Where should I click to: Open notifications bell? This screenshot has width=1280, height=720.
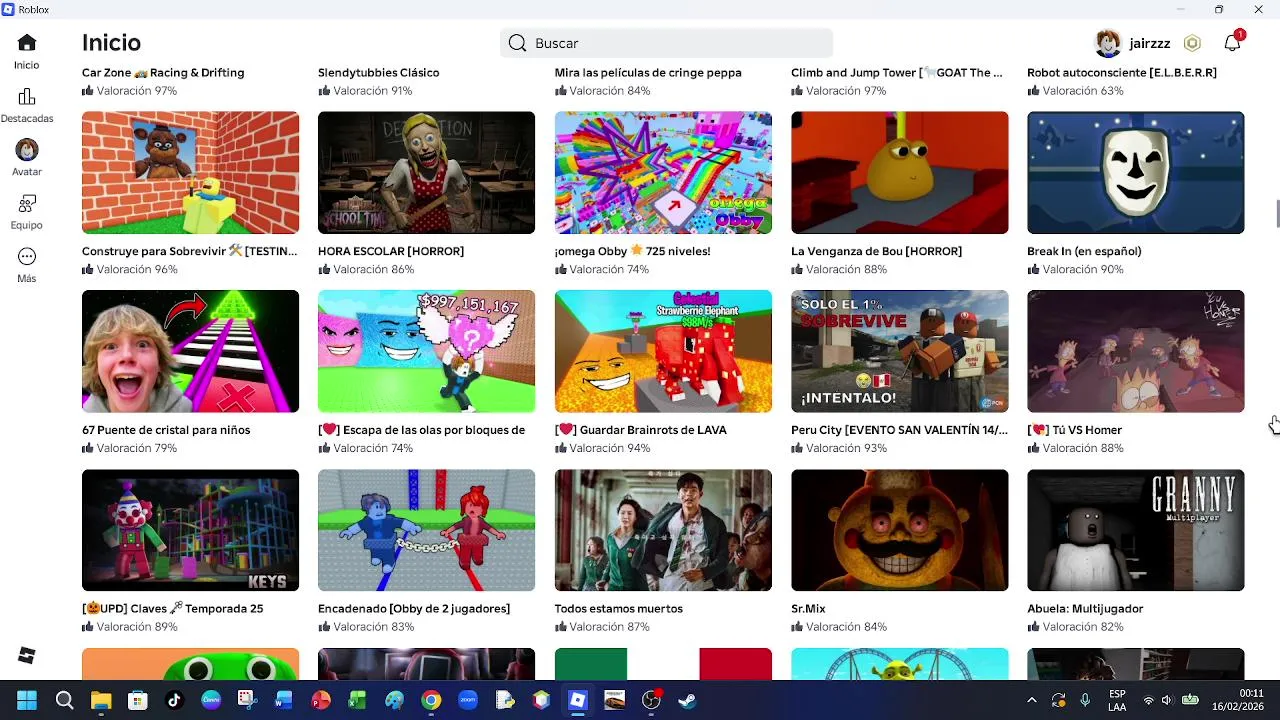coord(1232,43)
